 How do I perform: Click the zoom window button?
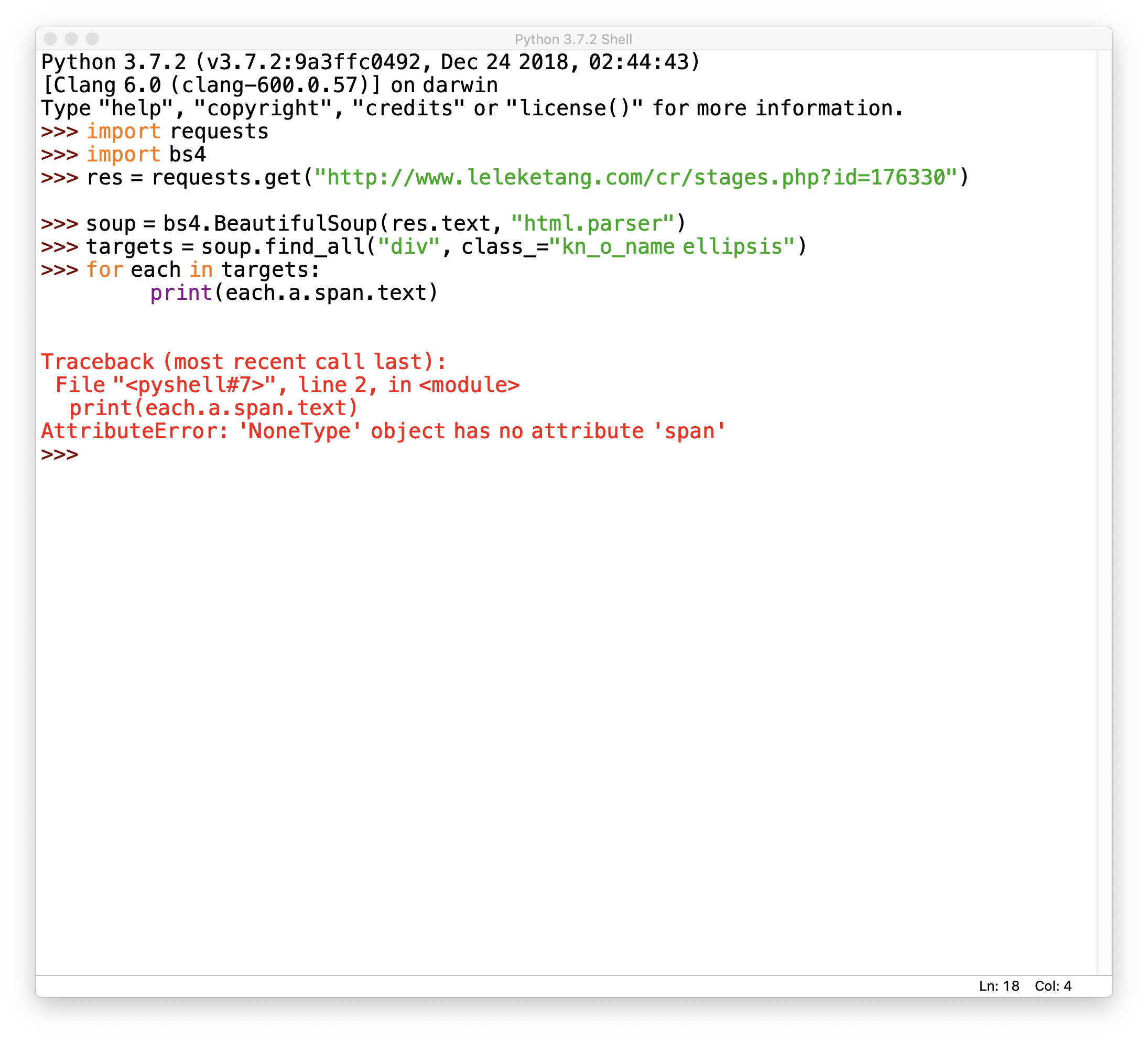tap(92, 39)
